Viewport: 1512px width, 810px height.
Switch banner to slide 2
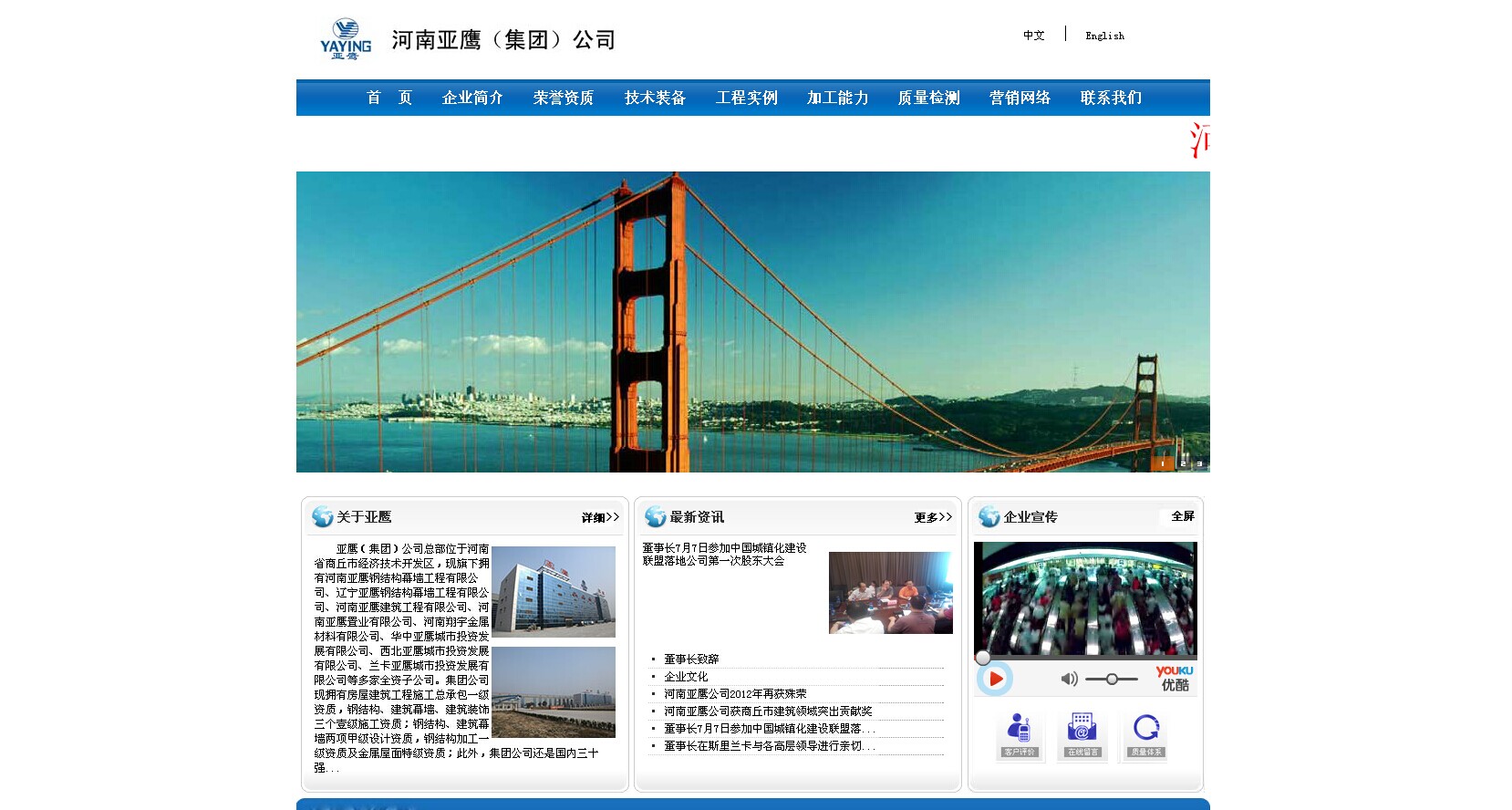click(x=1183, y=463)
